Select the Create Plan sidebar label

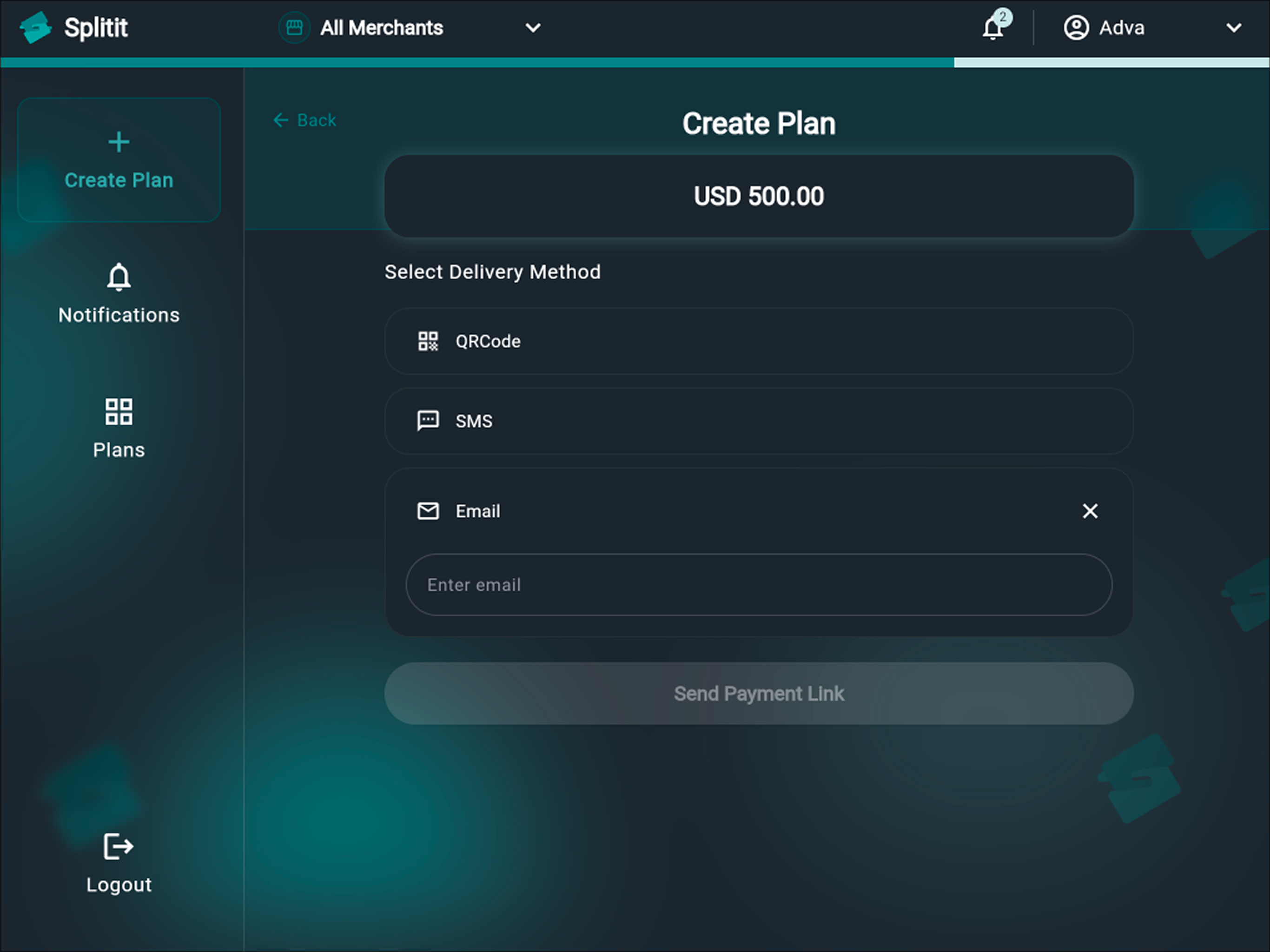pyautogui.click(x=119, y=180)
